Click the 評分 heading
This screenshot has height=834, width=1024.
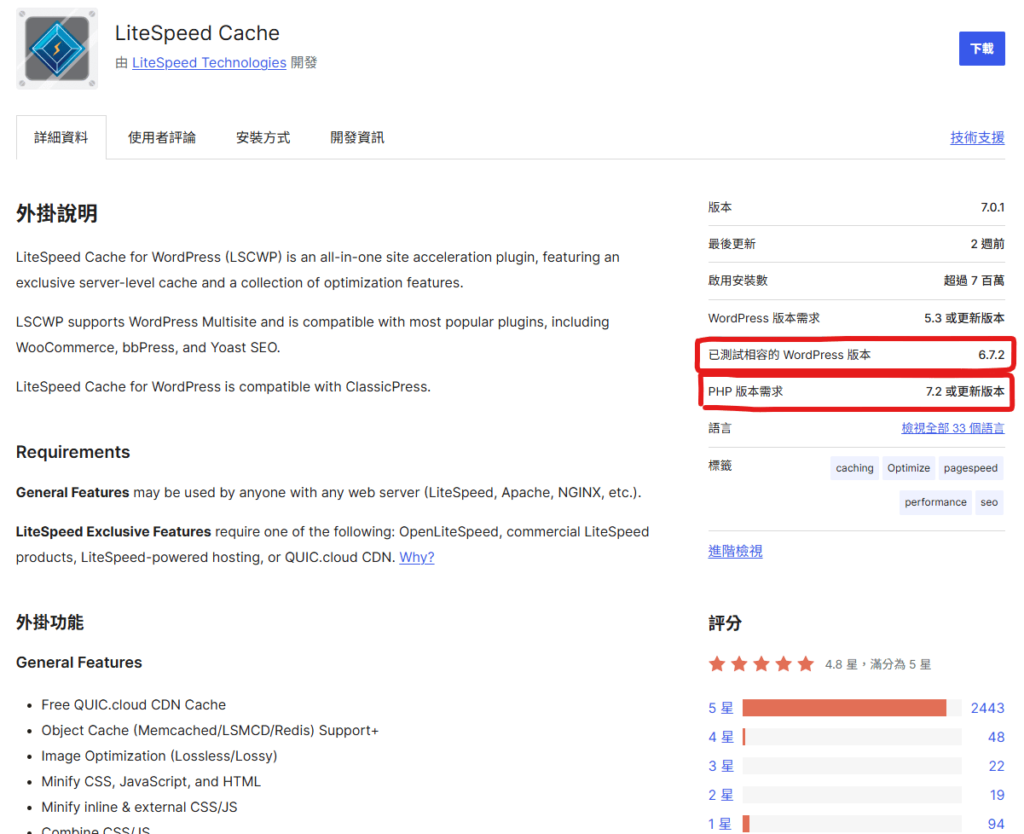point(725,623)
